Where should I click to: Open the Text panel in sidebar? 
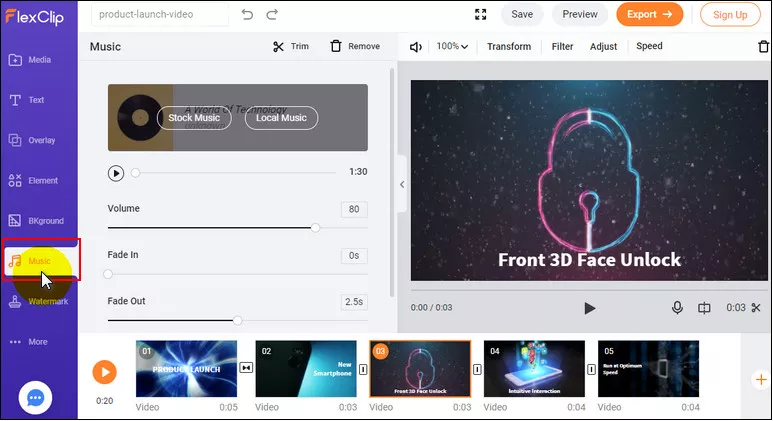coord(27,100)
